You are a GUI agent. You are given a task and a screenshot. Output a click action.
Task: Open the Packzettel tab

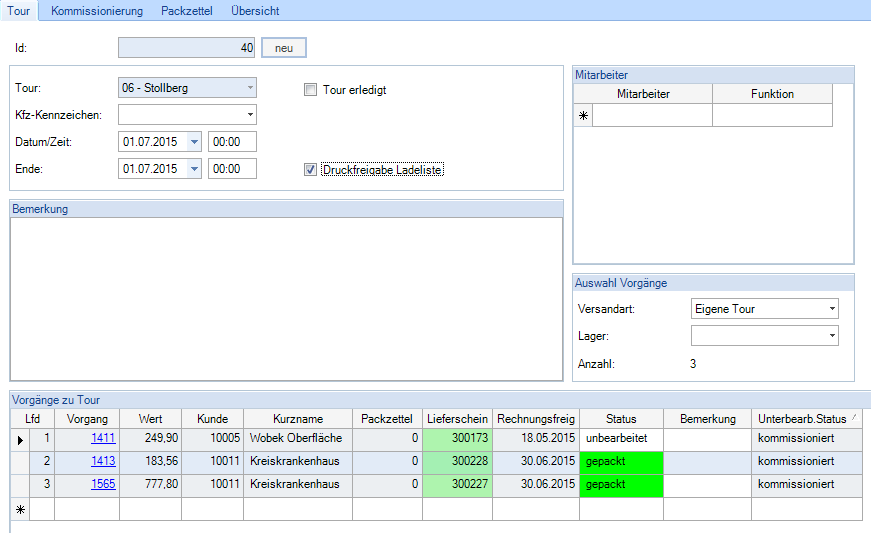click(x=187, y=11)
